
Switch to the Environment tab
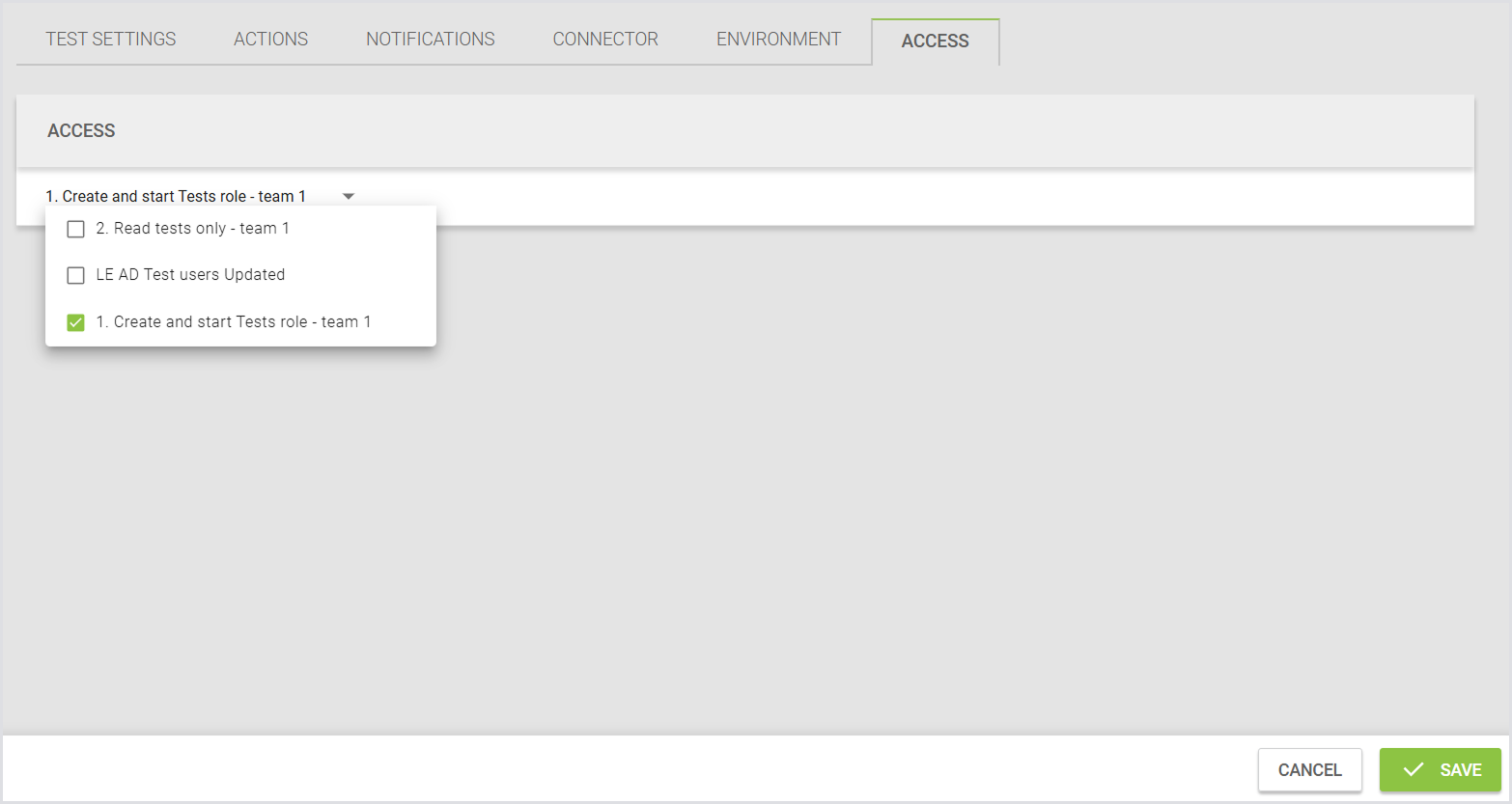pos(778,40)
